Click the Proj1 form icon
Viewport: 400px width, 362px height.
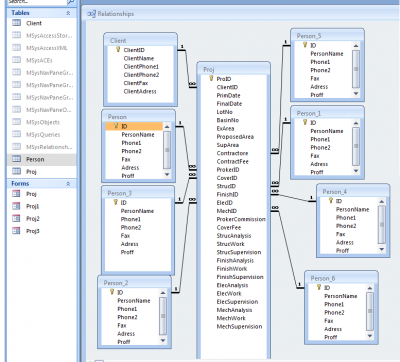pos(16,206)
